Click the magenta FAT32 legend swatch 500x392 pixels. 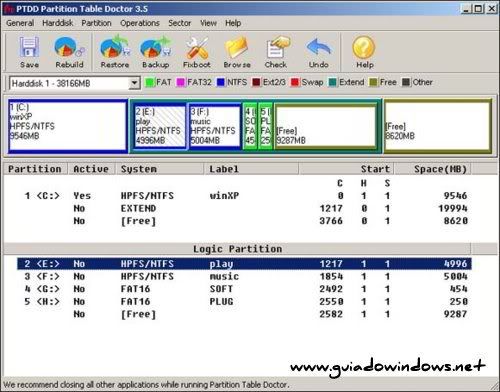point(181,82)
